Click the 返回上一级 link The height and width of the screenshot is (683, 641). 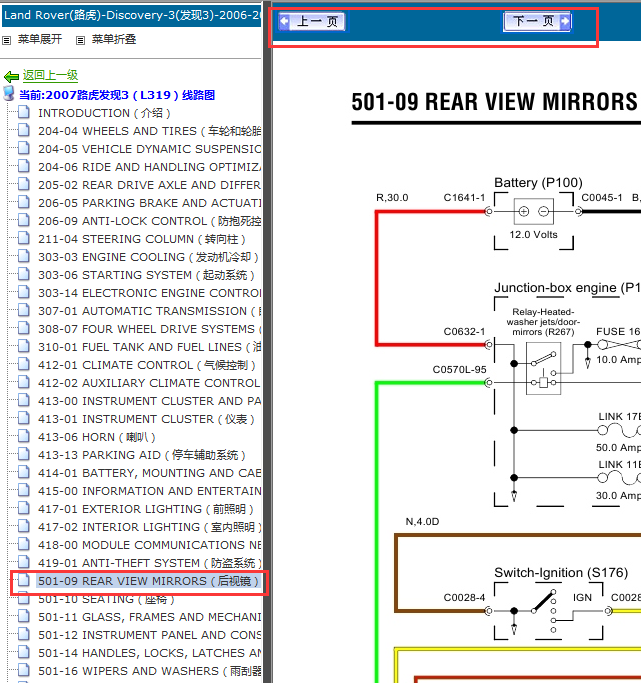tap(51, 75)
